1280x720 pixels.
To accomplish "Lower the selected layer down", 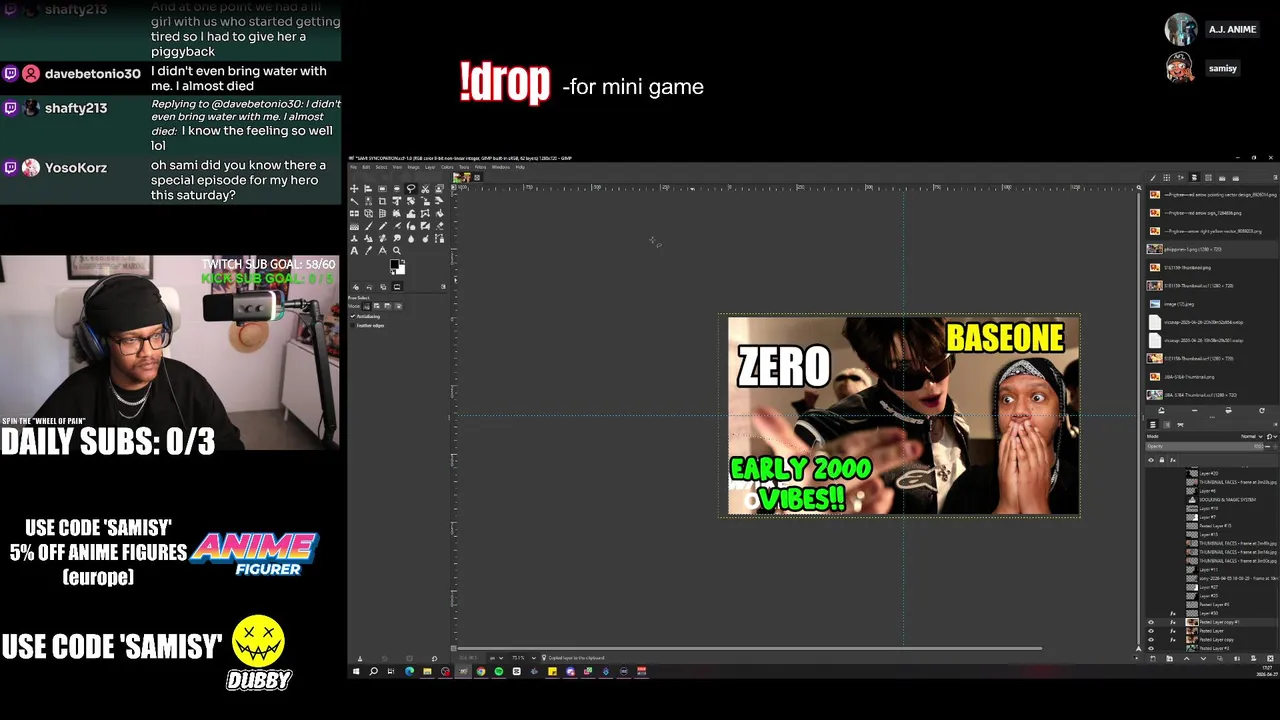I will pos(1203,658).
